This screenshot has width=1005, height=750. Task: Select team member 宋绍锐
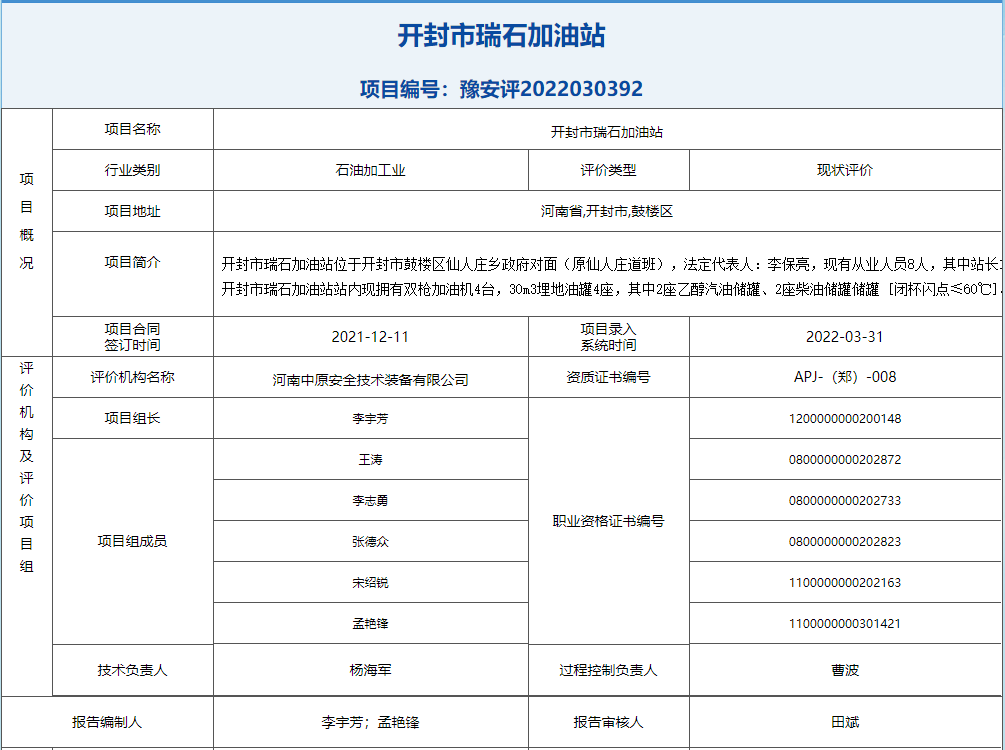tap(370, 583)
